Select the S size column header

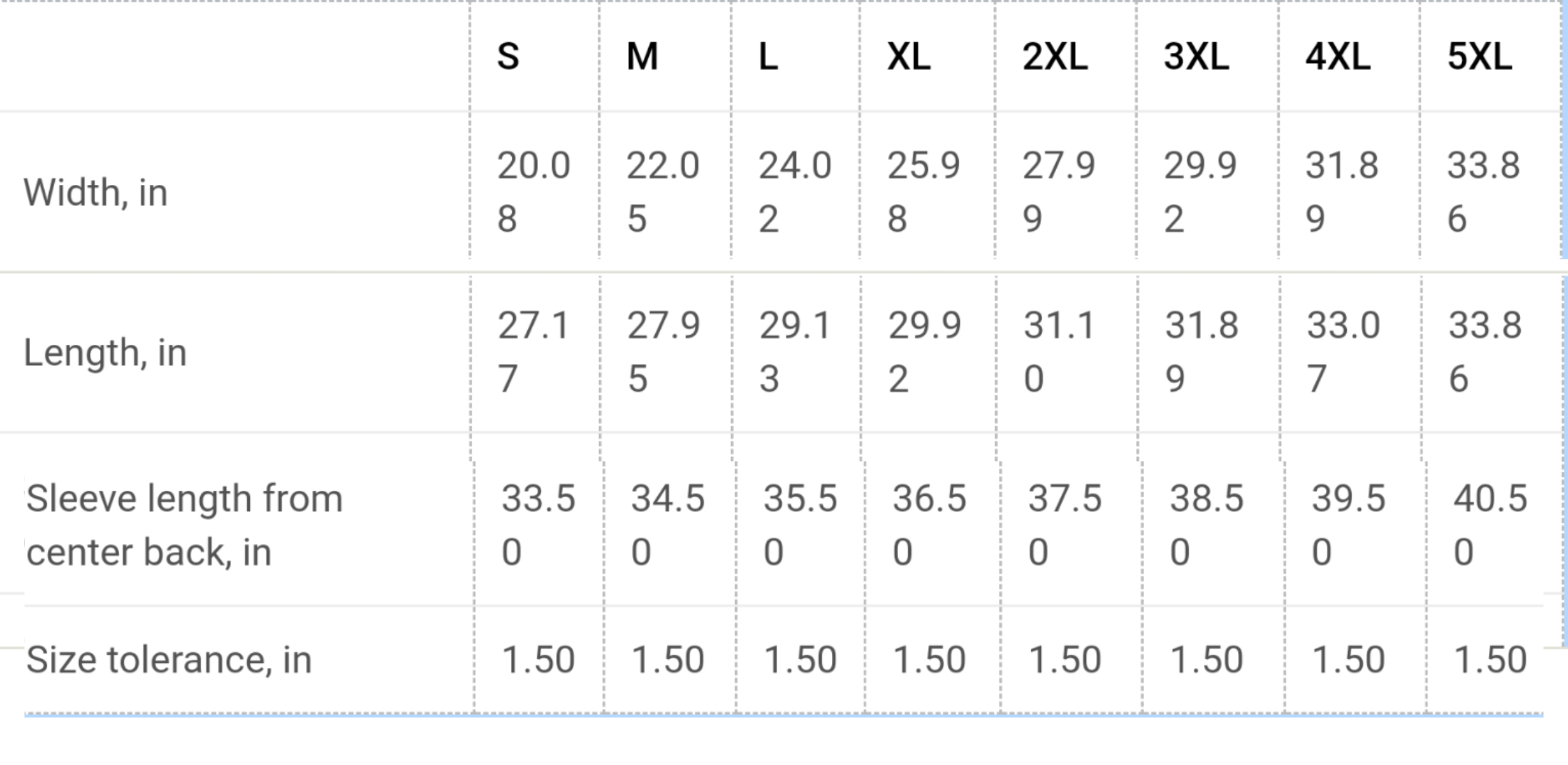click(508, 57)
